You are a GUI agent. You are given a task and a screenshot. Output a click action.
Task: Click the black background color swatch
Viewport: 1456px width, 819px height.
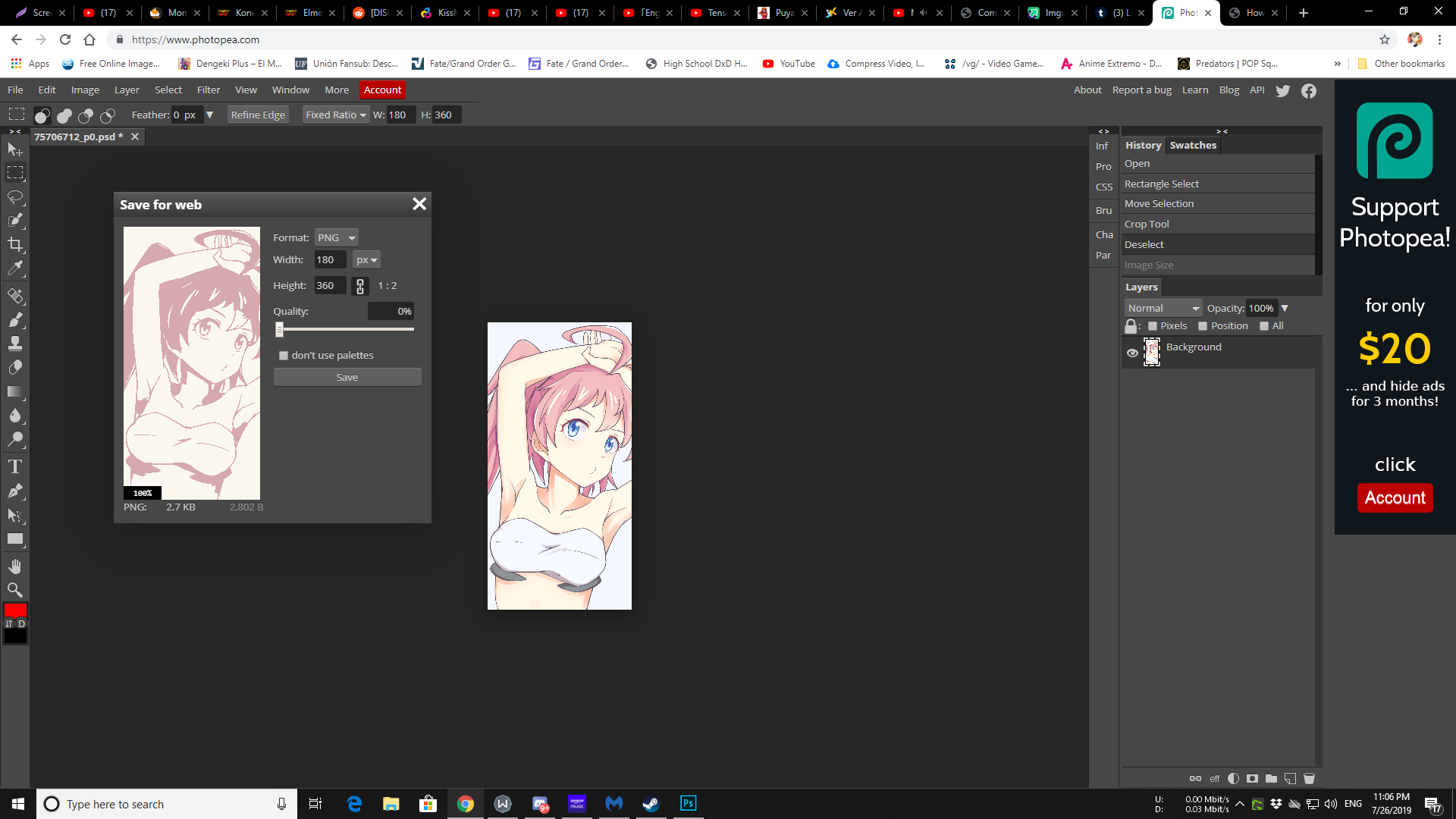pos(15,636)
